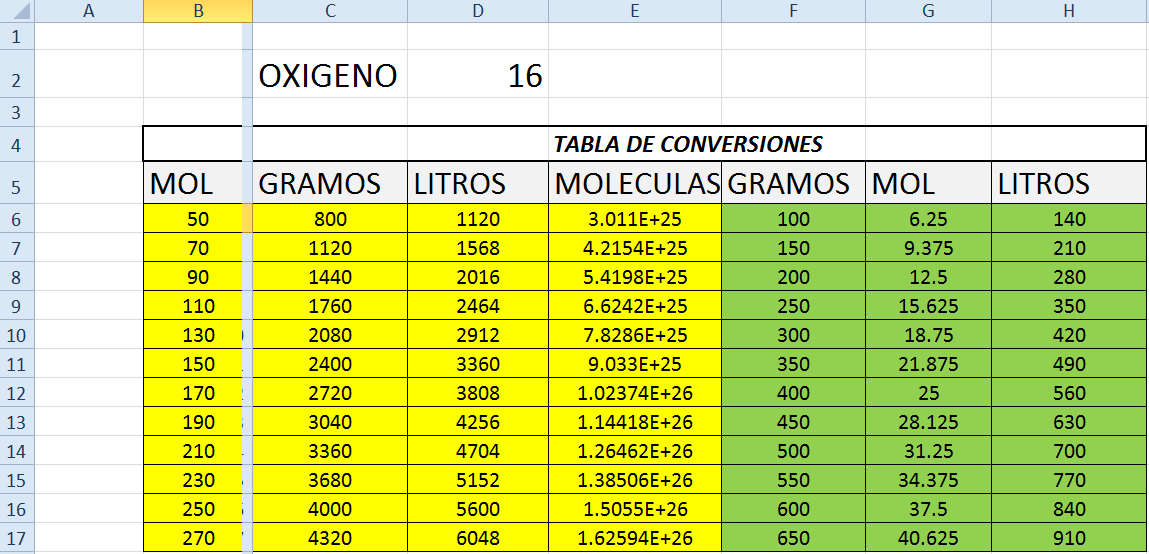Image resolution: width=1149 pixels, height=554 pixels.
Task: Select cell showing 9.375
Action: pos(928,248)
